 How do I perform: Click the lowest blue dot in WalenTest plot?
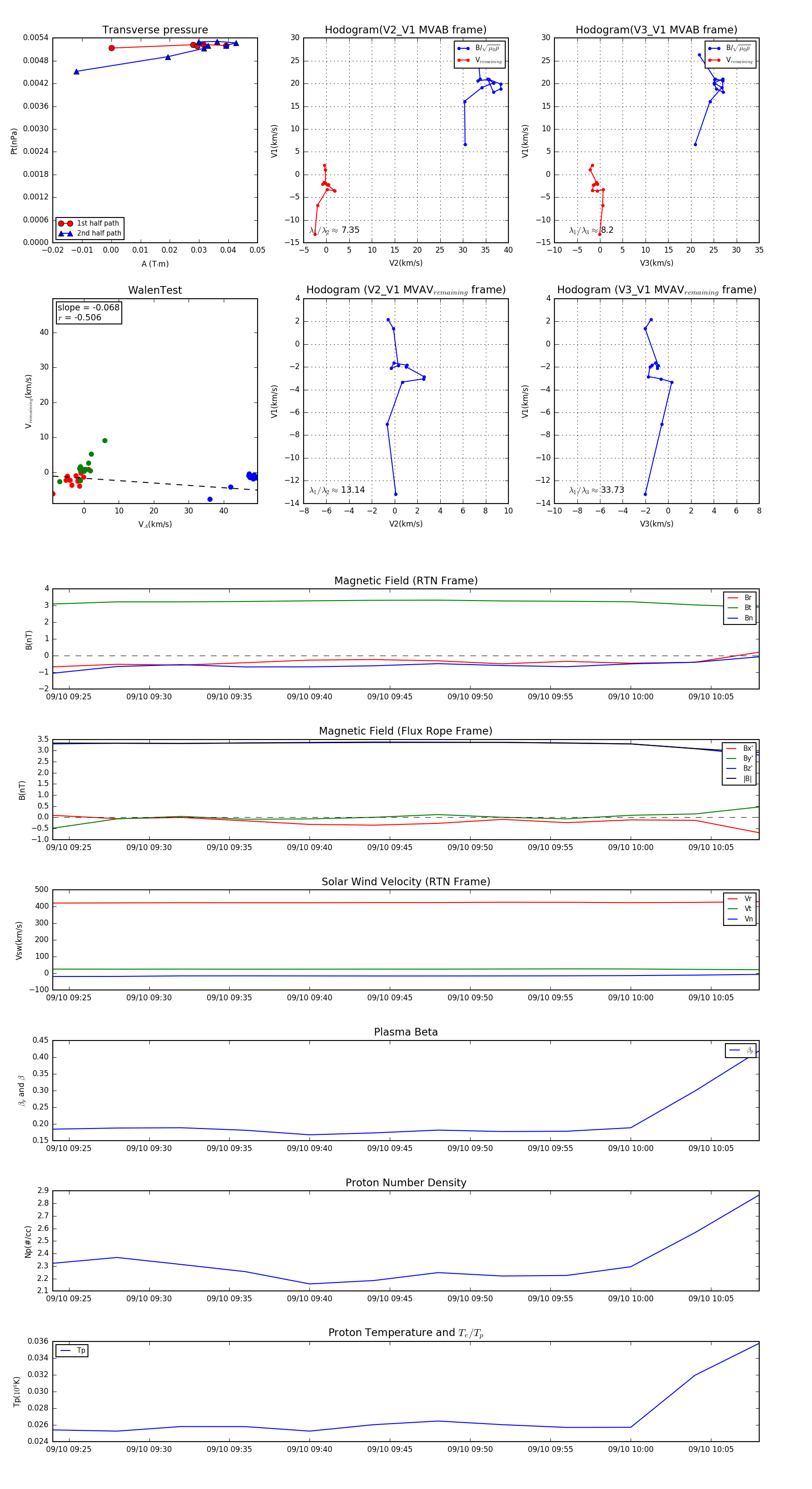(210, 499)
